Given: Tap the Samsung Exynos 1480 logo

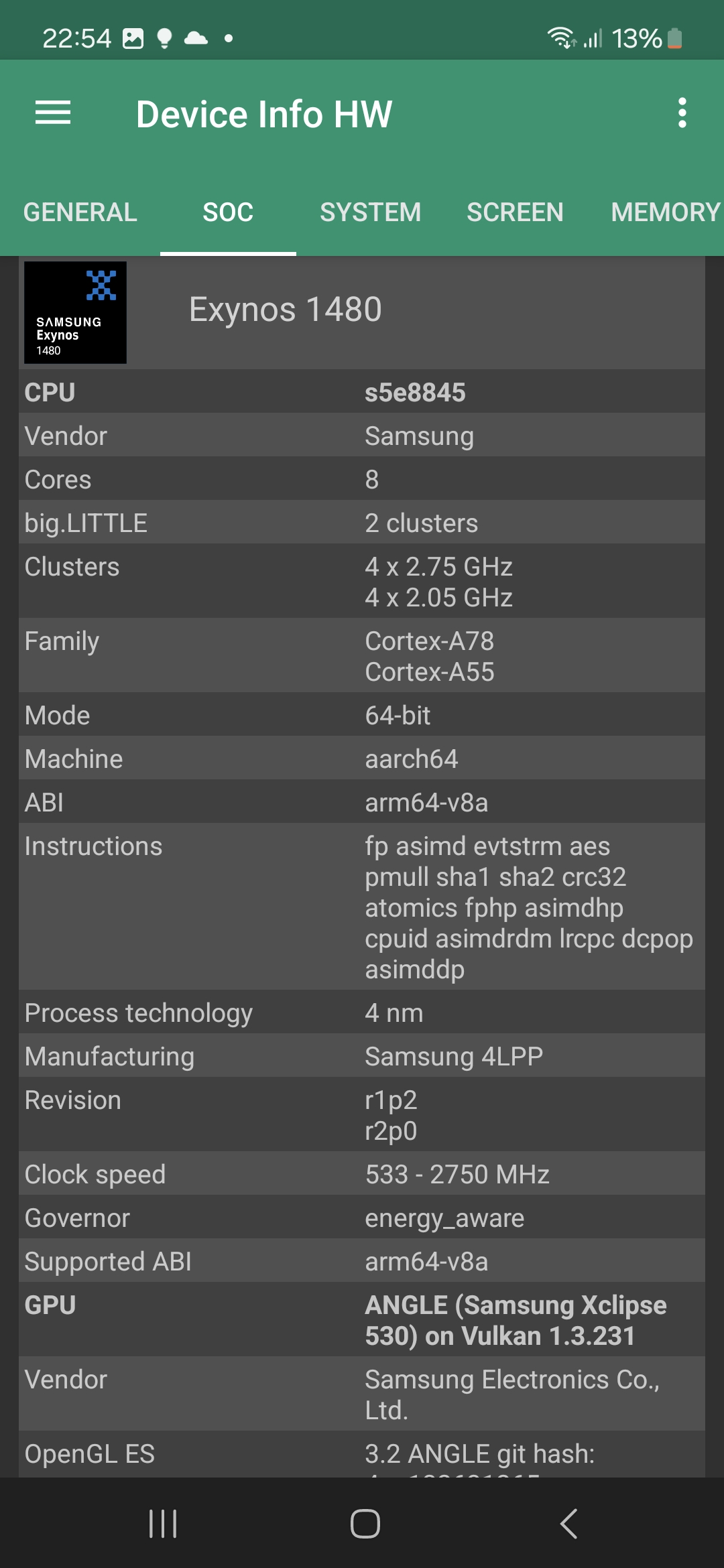Looking at the screenshot, I should pyautogui.click(x=75, y=312).
